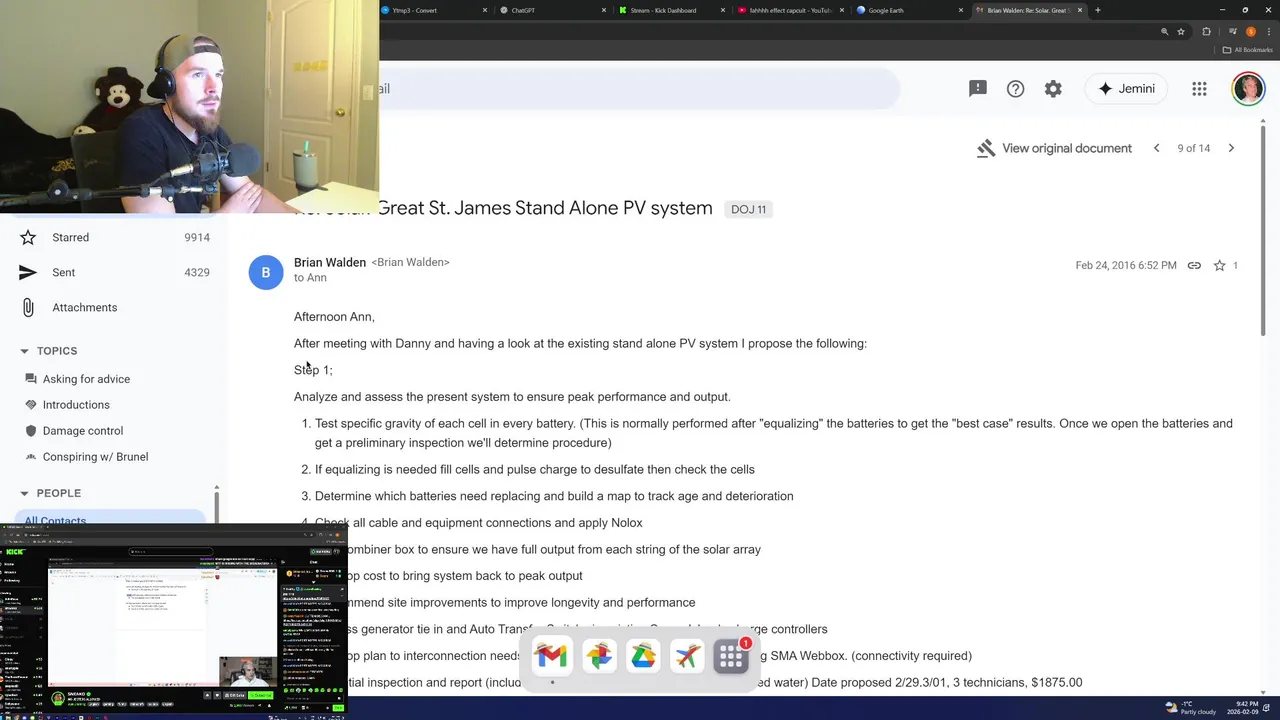Open Google Drive icon in dock
1280x720 pixels.
(x=643, y=656)
